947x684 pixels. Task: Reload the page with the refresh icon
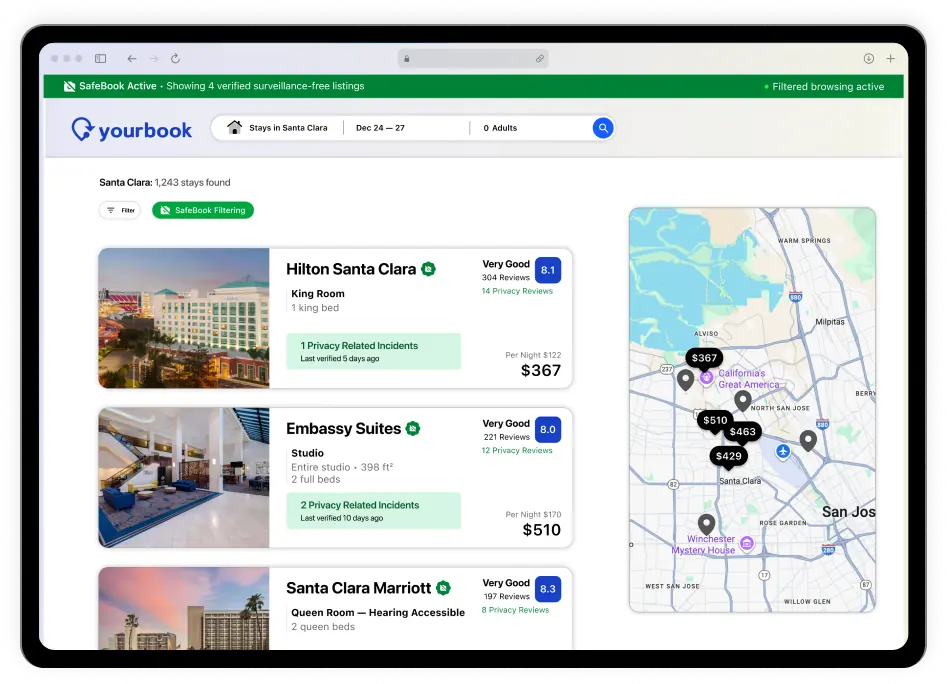pyautogui.click(x=175, y=59)
